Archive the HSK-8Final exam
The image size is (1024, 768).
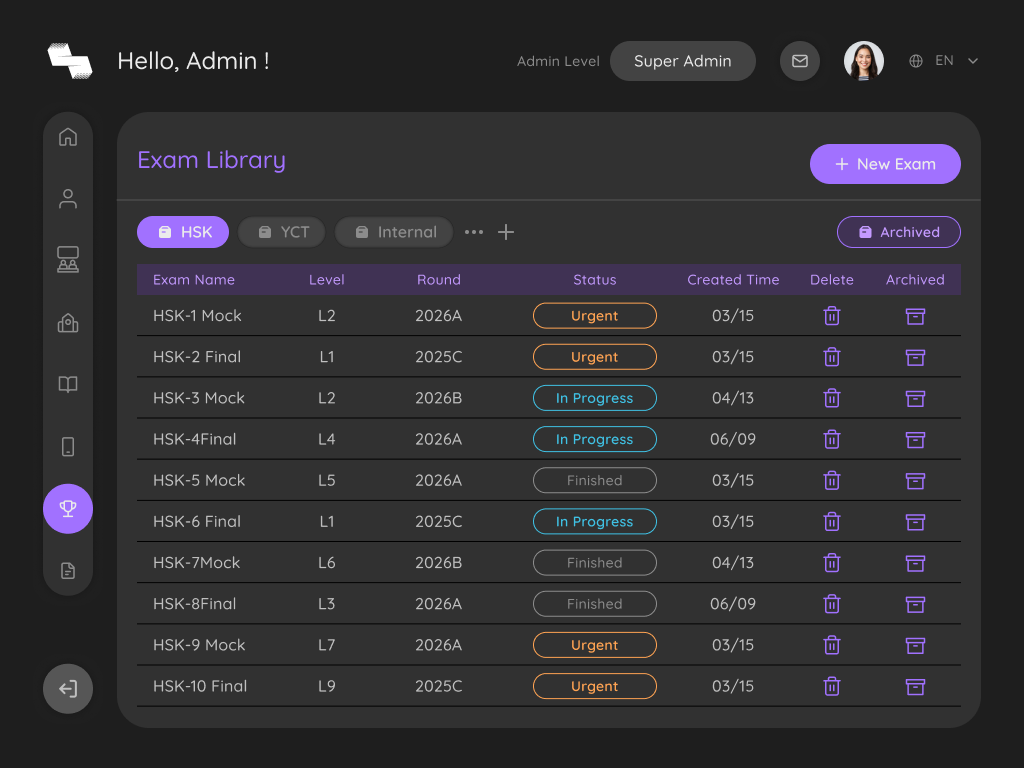[x=916, y=604]
